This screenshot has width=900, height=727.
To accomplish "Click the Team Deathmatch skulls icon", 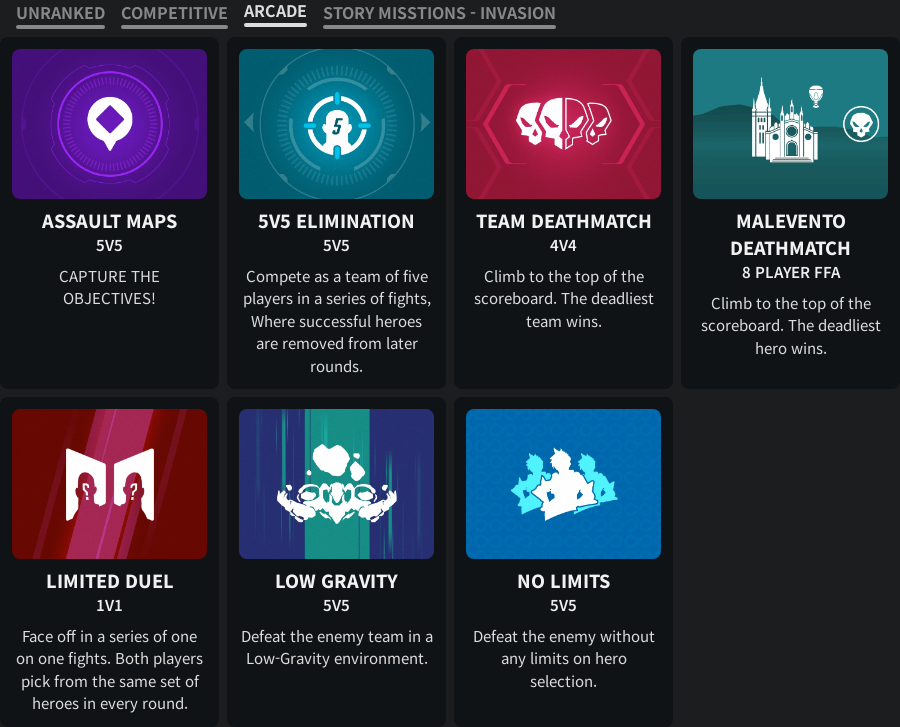I will point(563,123).
